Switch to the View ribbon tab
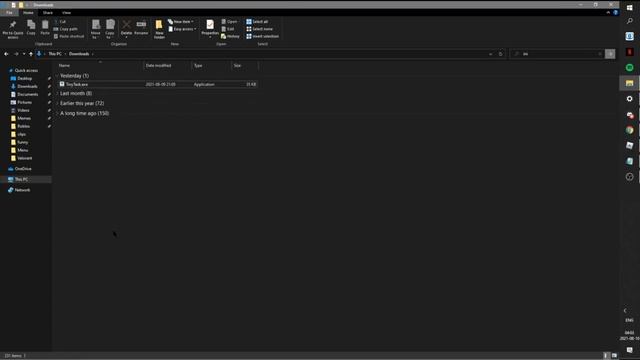The image size is (640, 360). (67, 13)
